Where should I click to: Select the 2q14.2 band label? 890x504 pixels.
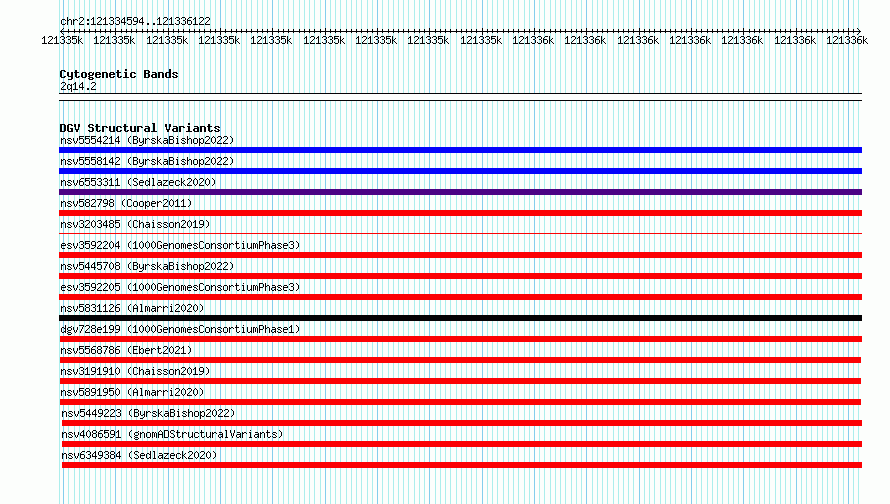(78, 86)
